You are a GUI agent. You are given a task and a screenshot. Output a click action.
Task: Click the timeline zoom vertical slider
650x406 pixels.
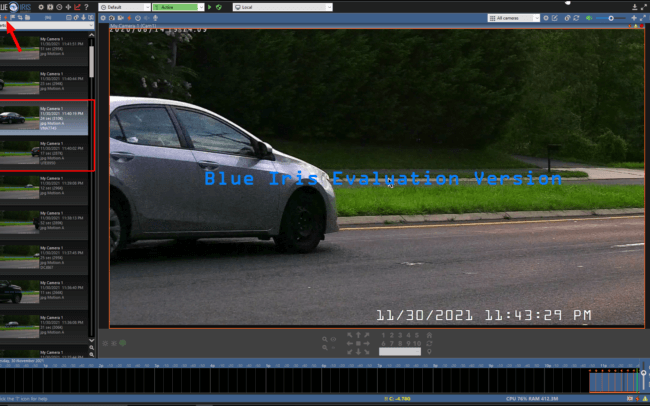644,375
